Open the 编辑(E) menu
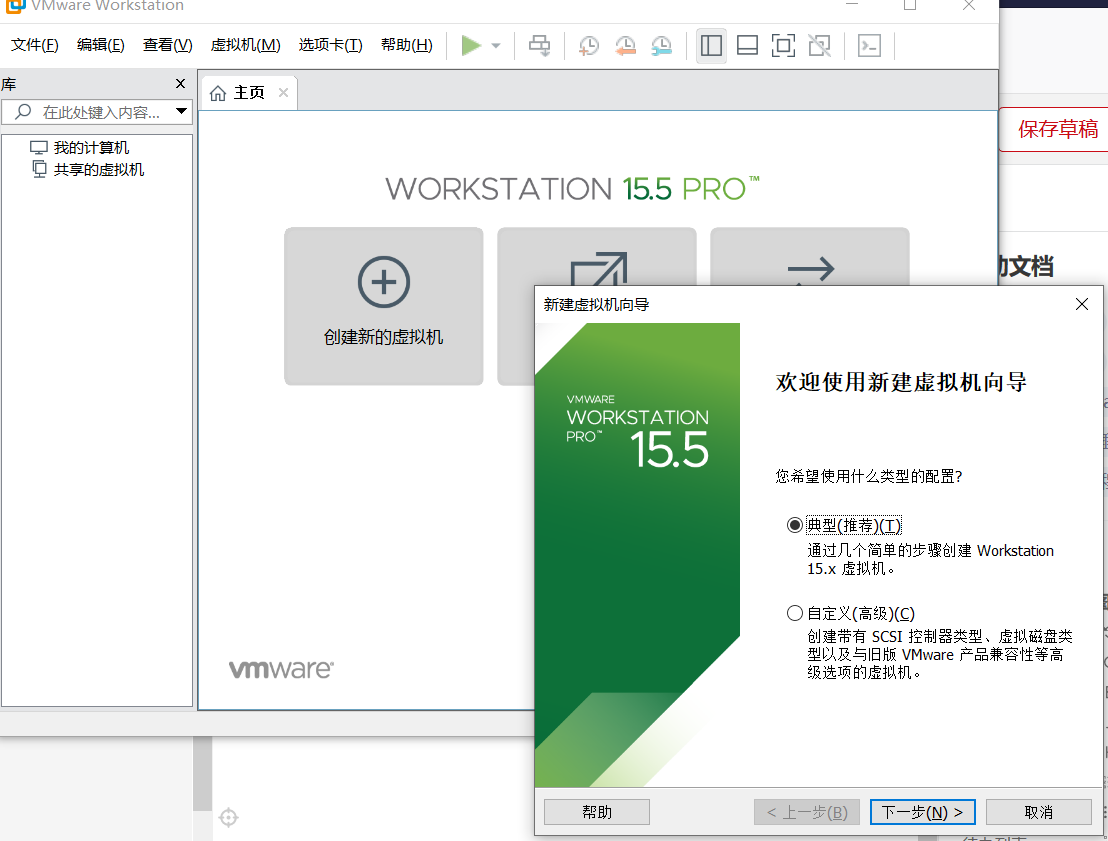This screenshot has height=841, width=1108. pos(100,45)
